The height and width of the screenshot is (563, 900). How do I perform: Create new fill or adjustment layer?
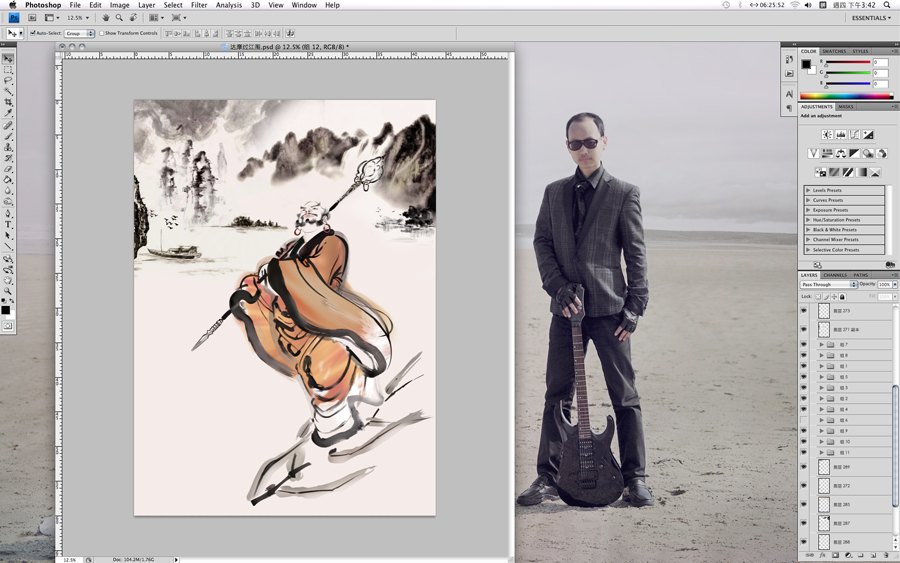pos(848,556)
